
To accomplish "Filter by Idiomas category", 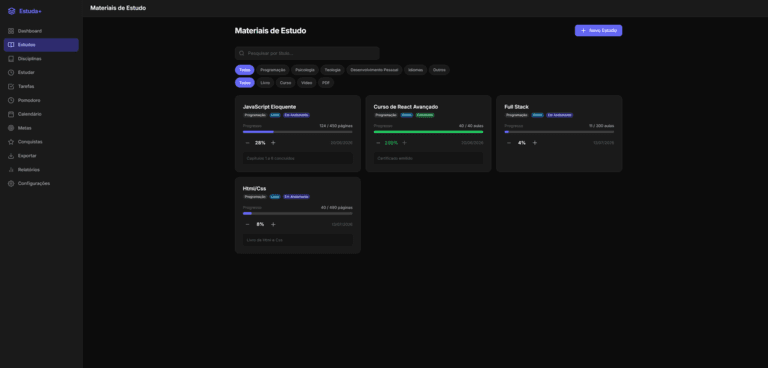I will click(415, 70).
